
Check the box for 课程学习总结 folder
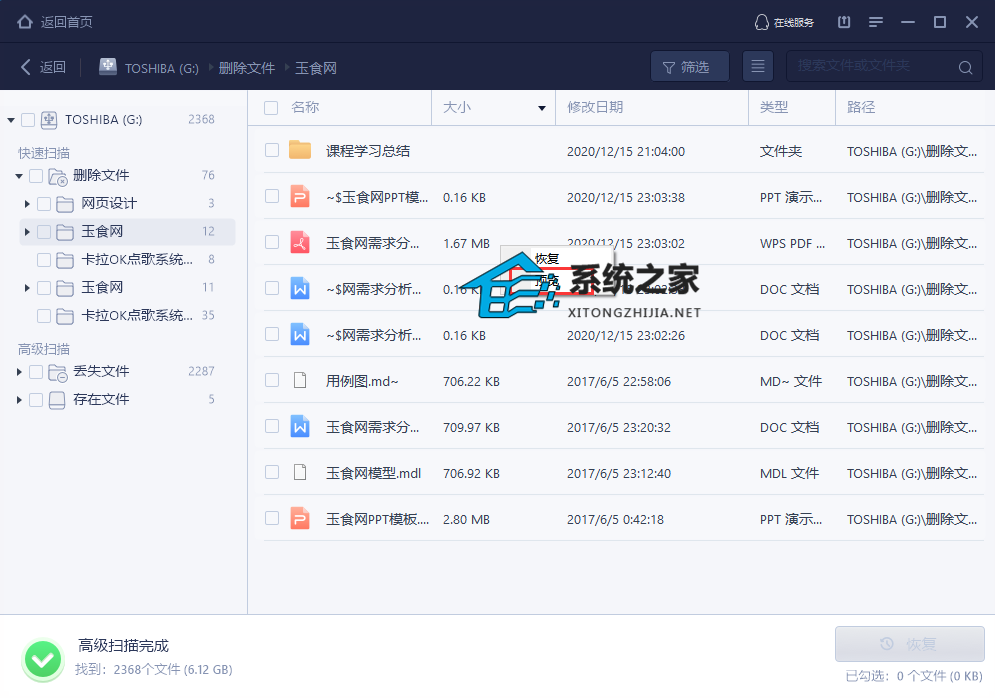pyautogui.click(x=272, y=151)
